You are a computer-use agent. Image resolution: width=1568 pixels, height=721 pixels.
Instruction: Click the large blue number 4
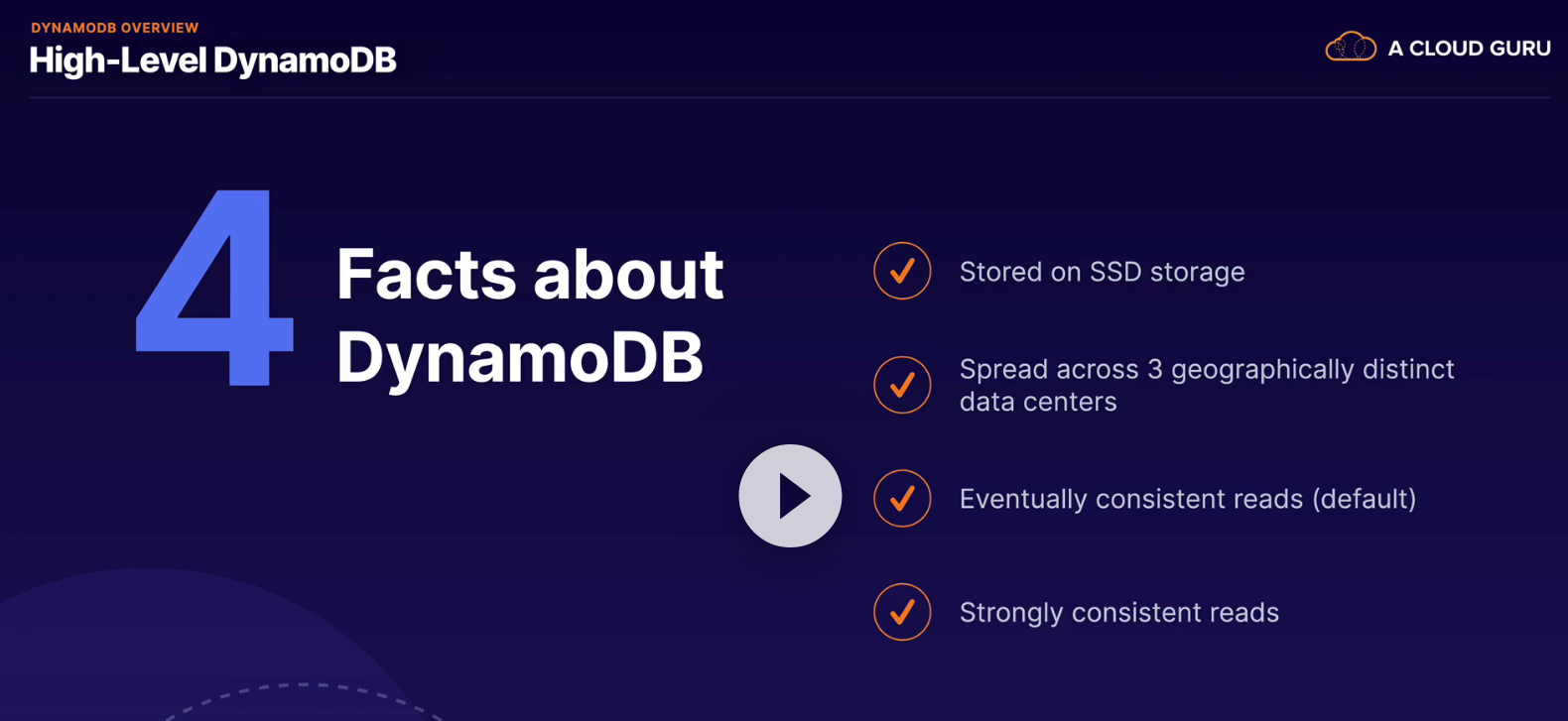pos(216,288)
